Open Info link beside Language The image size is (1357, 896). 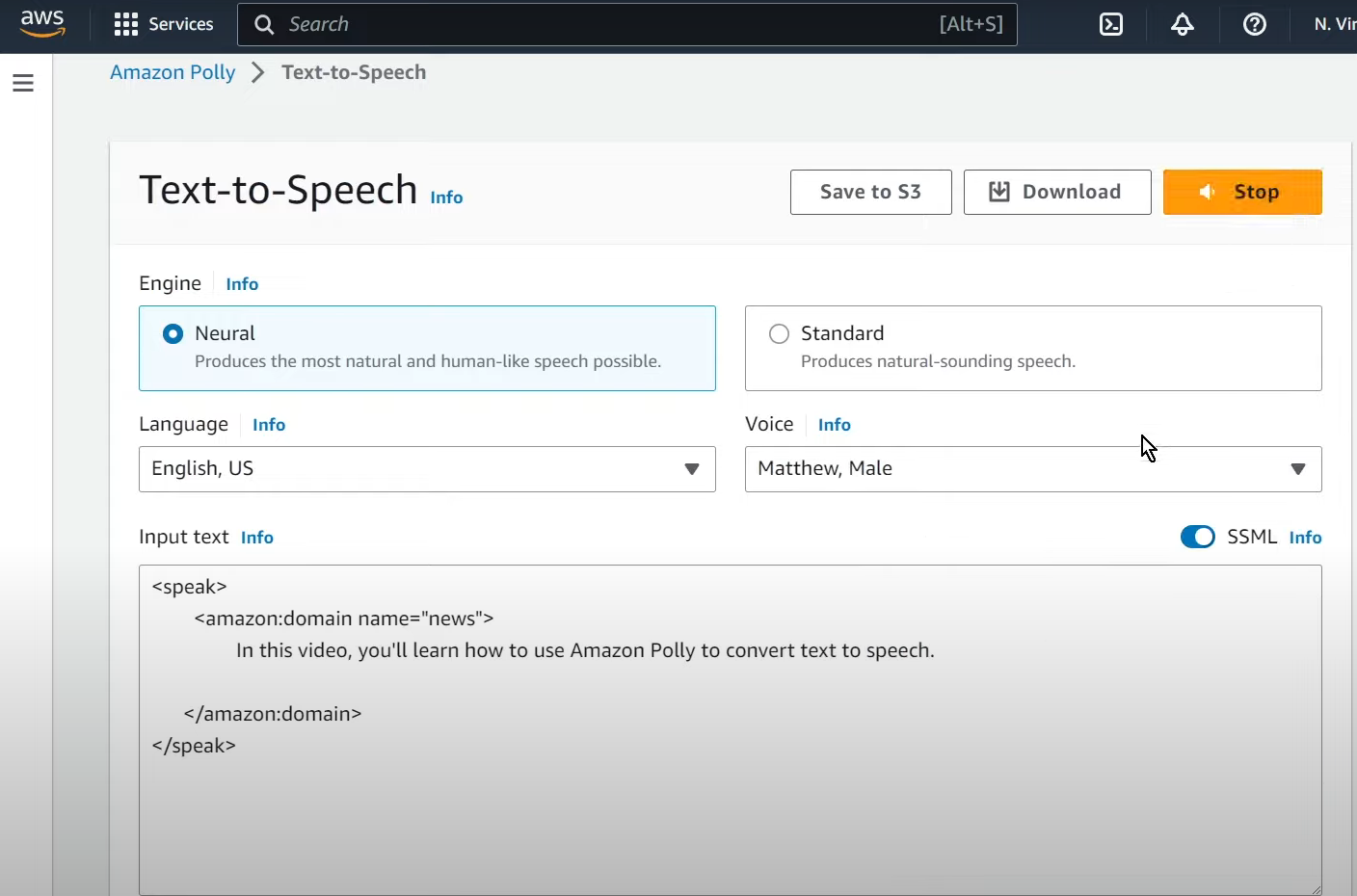pos(269,425)
